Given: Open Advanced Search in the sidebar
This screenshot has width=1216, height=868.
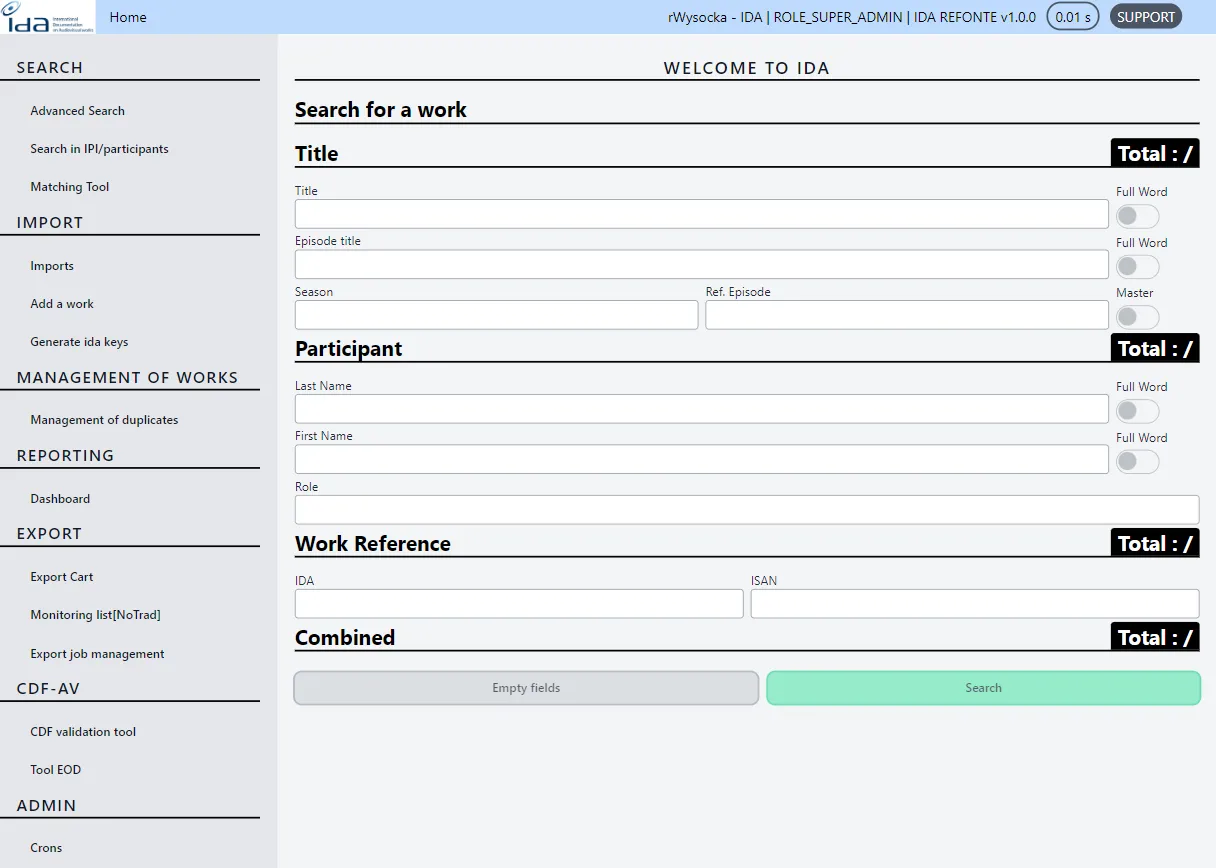Looking at the screenshot, I should coord(77,111).
